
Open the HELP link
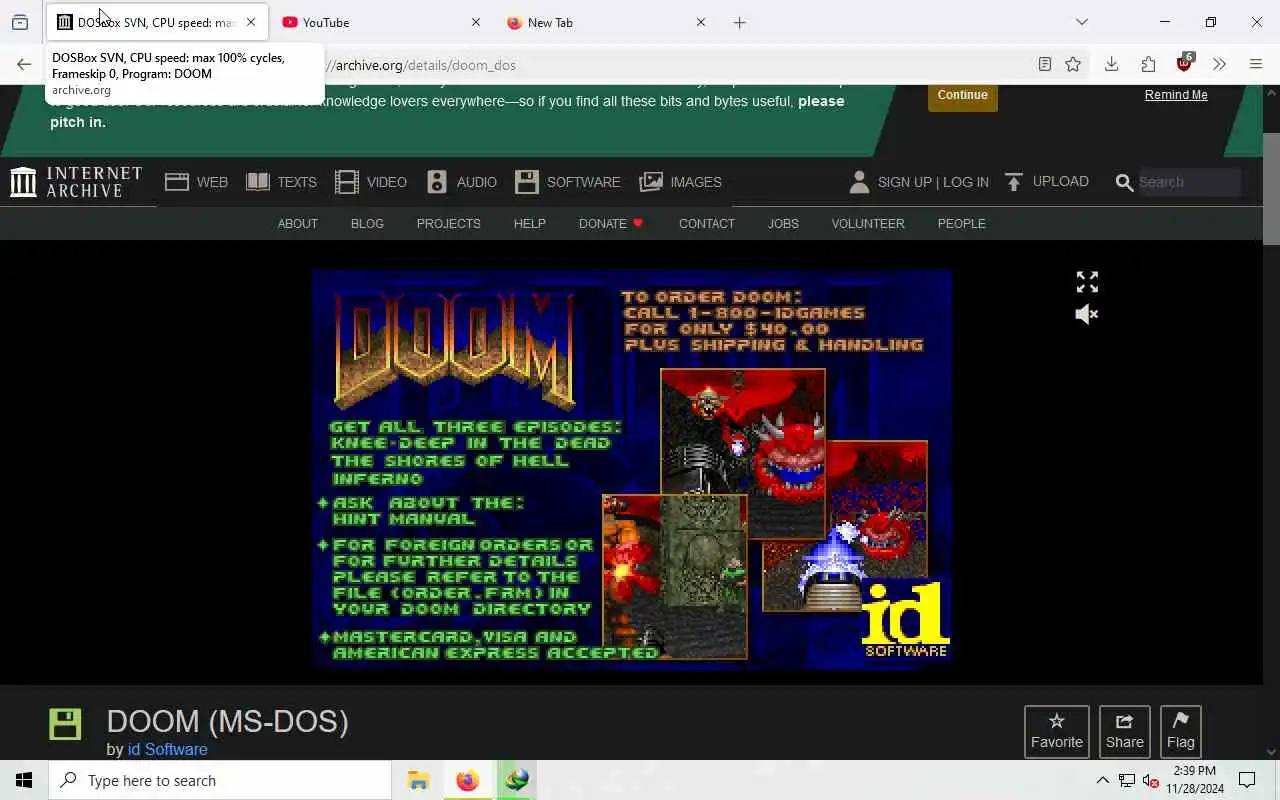530,223
